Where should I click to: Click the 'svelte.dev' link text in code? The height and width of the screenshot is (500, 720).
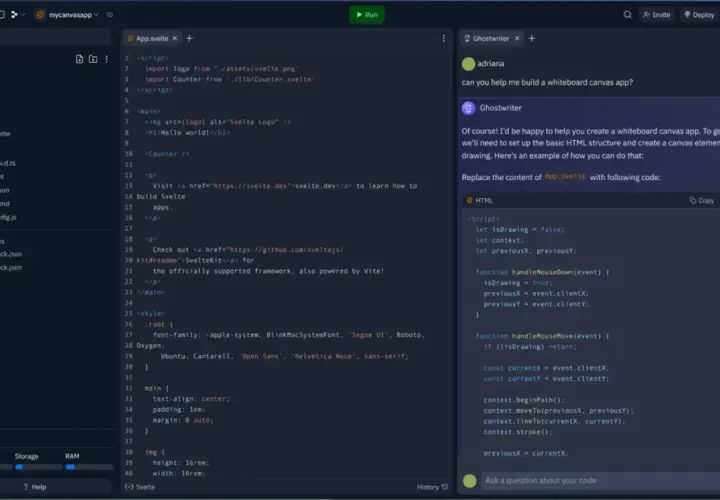click(x=315, y=186)
